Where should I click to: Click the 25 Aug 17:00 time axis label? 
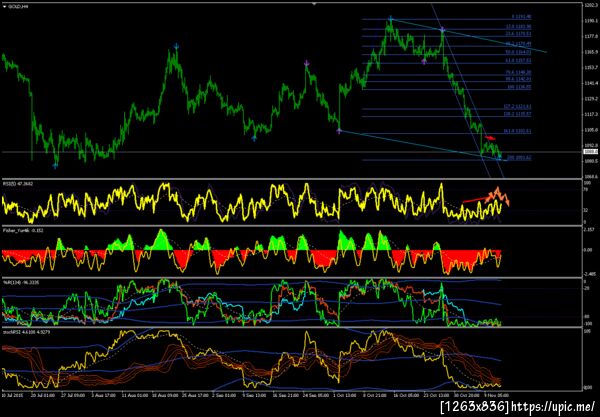(x=194, y=395)
